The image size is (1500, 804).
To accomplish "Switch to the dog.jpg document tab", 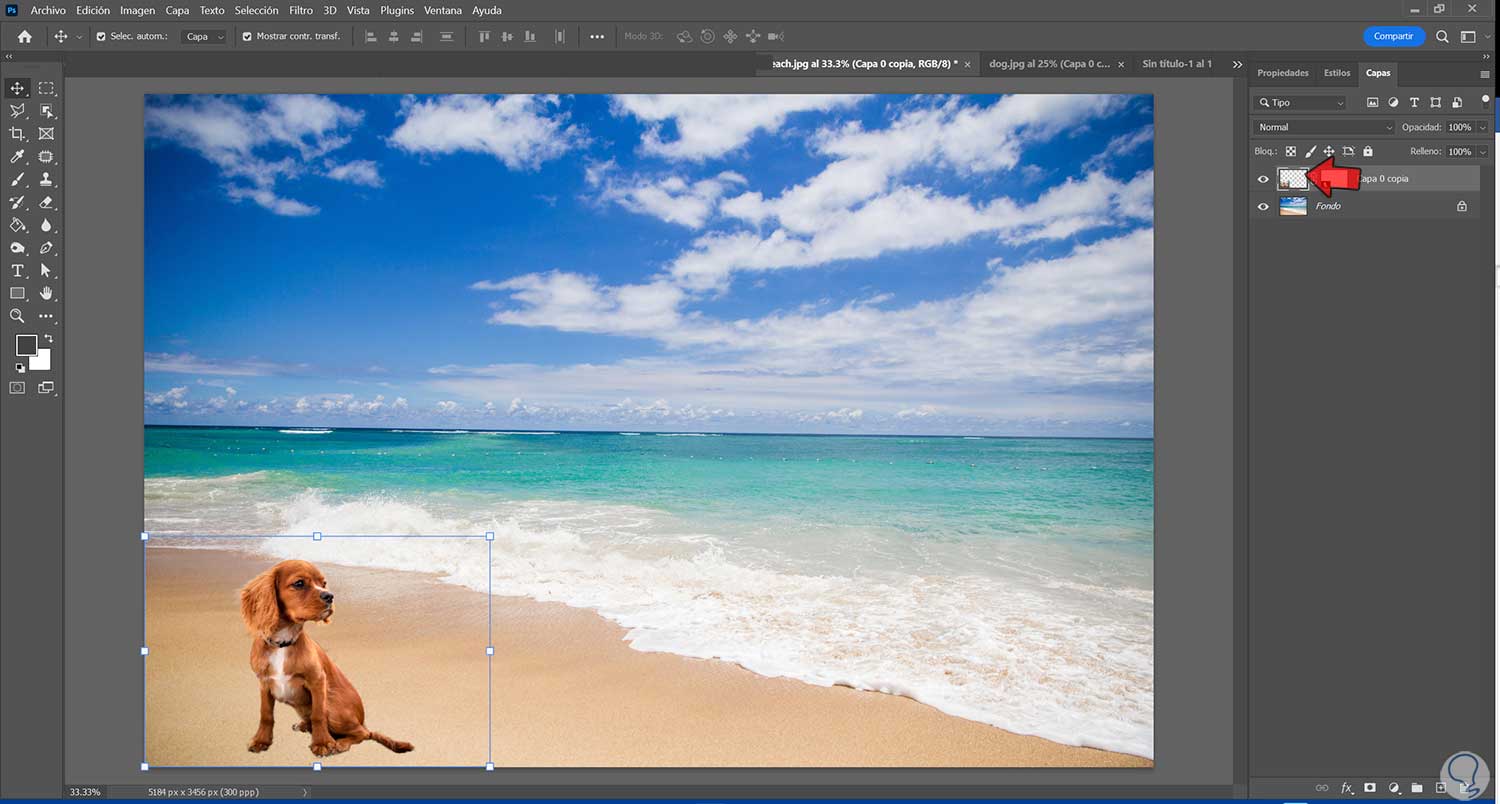I will [1049, 64].
